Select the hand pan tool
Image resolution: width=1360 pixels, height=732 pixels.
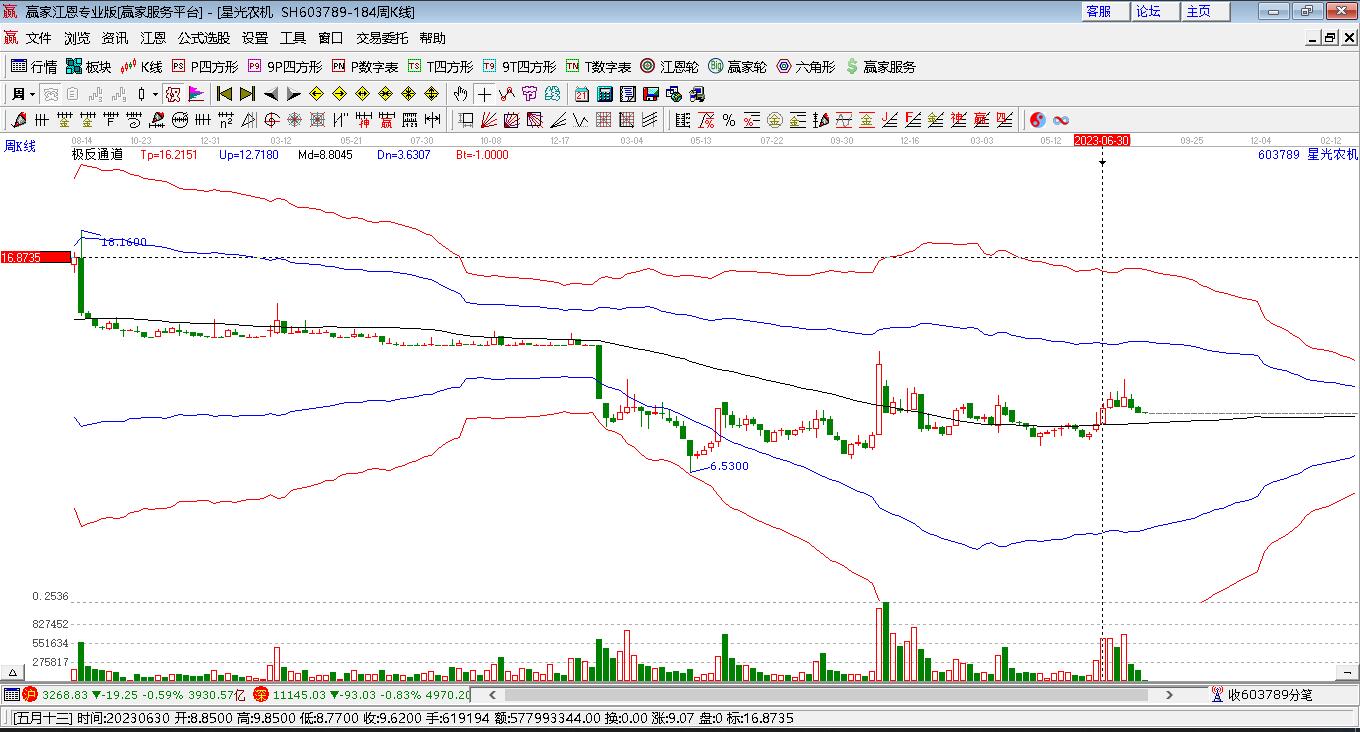460,94
